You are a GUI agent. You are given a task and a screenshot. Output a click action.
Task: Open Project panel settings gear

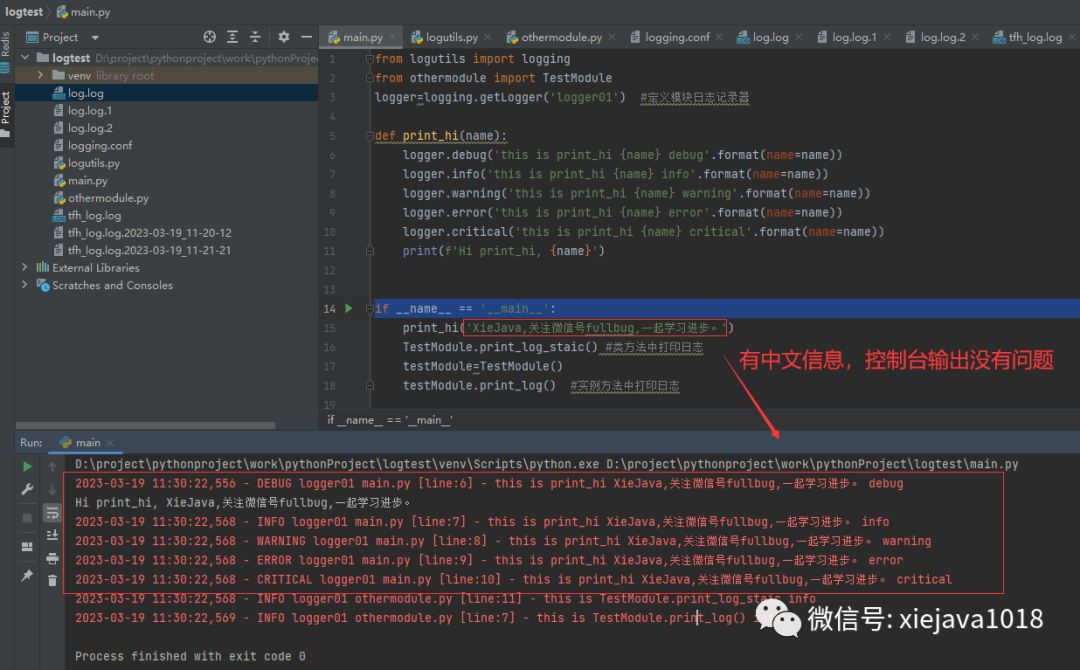pyautogui.click(x=284, y=37)
